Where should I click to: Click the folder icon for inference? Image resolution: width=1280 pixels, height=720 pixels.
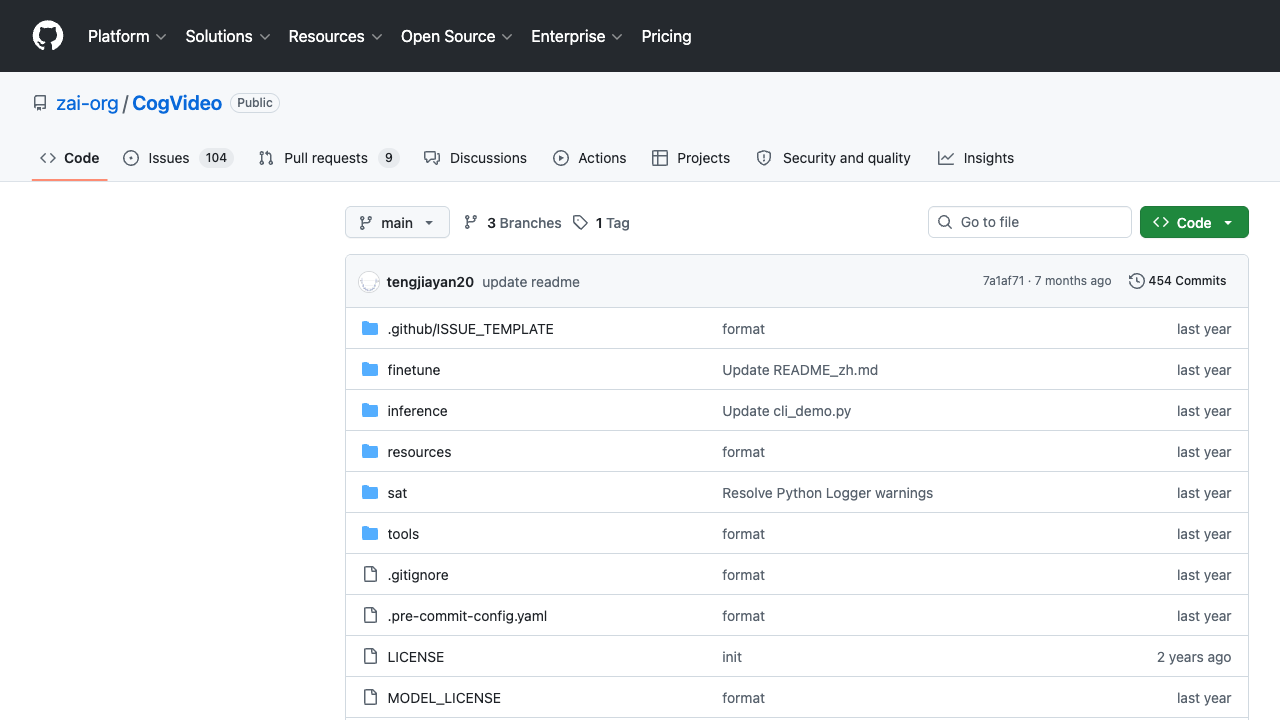(x=370, y=411)
